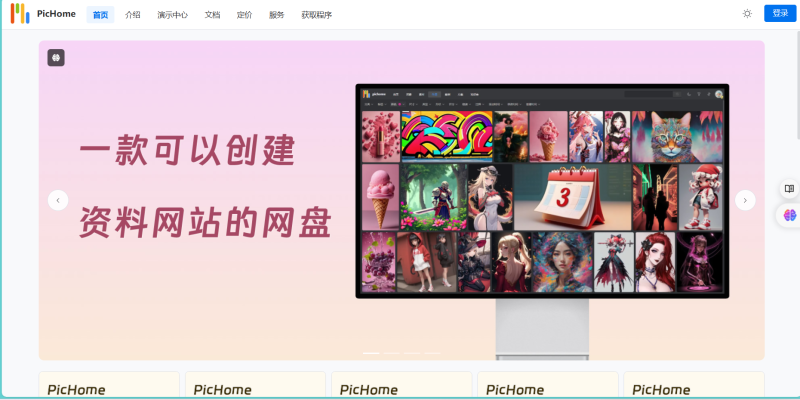Go to previous carousel slide arrow
Image resolution: width=800 pixels, height=400 pixels.
58,200
